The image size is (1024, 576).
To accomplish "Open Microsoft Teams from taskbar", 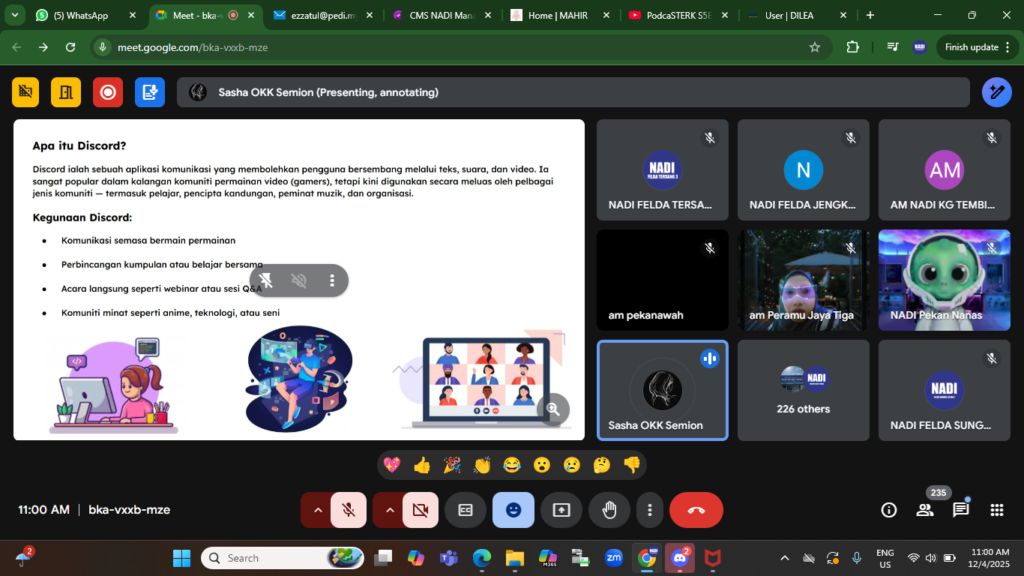I will coord(449,558).
